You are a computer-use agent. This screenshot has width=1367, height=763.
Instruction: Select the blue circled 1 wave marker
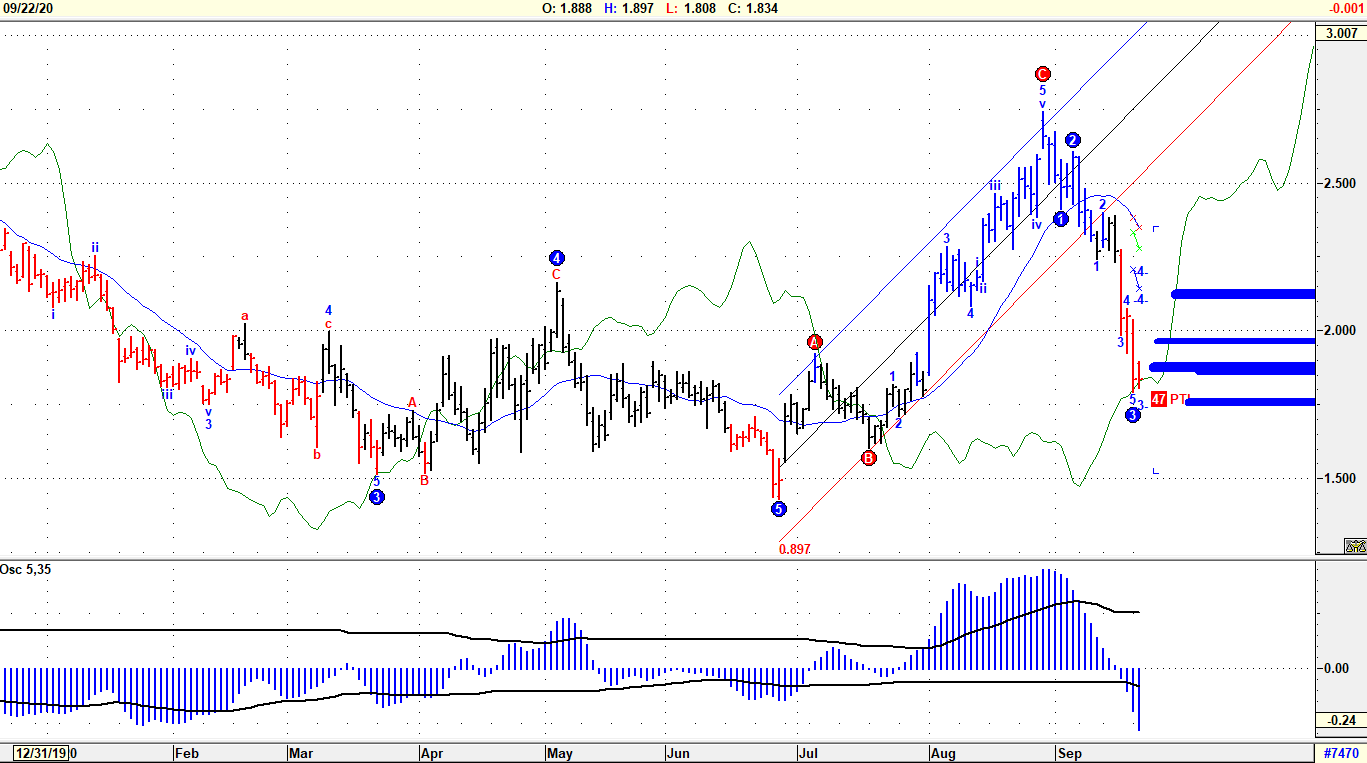pyautogui.click(x=1060, y=219)
